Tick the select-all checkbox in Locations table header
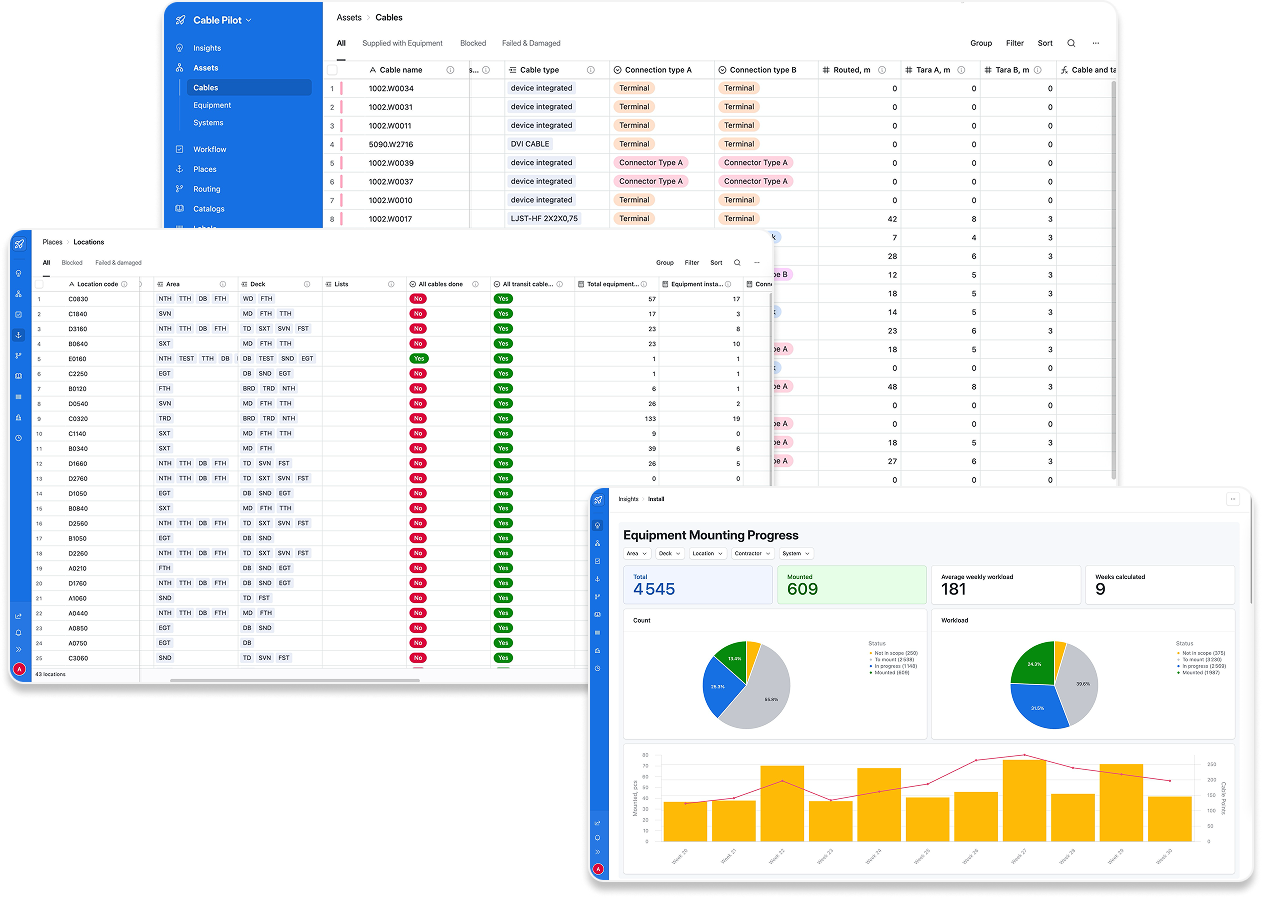 [39, 284]
